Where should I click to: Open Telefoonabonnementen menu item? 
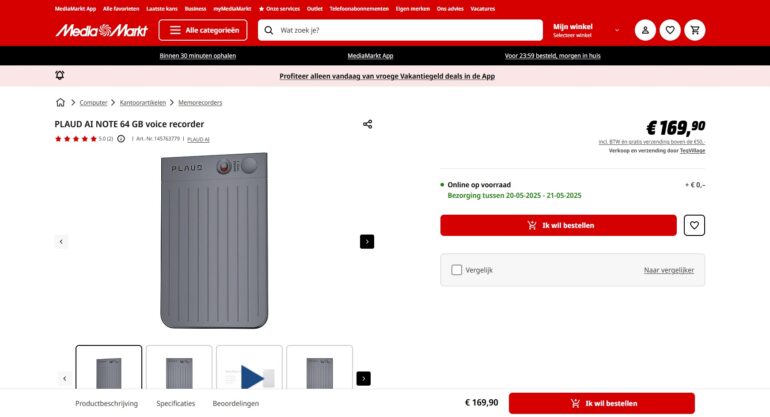click(x=359, y=9)
